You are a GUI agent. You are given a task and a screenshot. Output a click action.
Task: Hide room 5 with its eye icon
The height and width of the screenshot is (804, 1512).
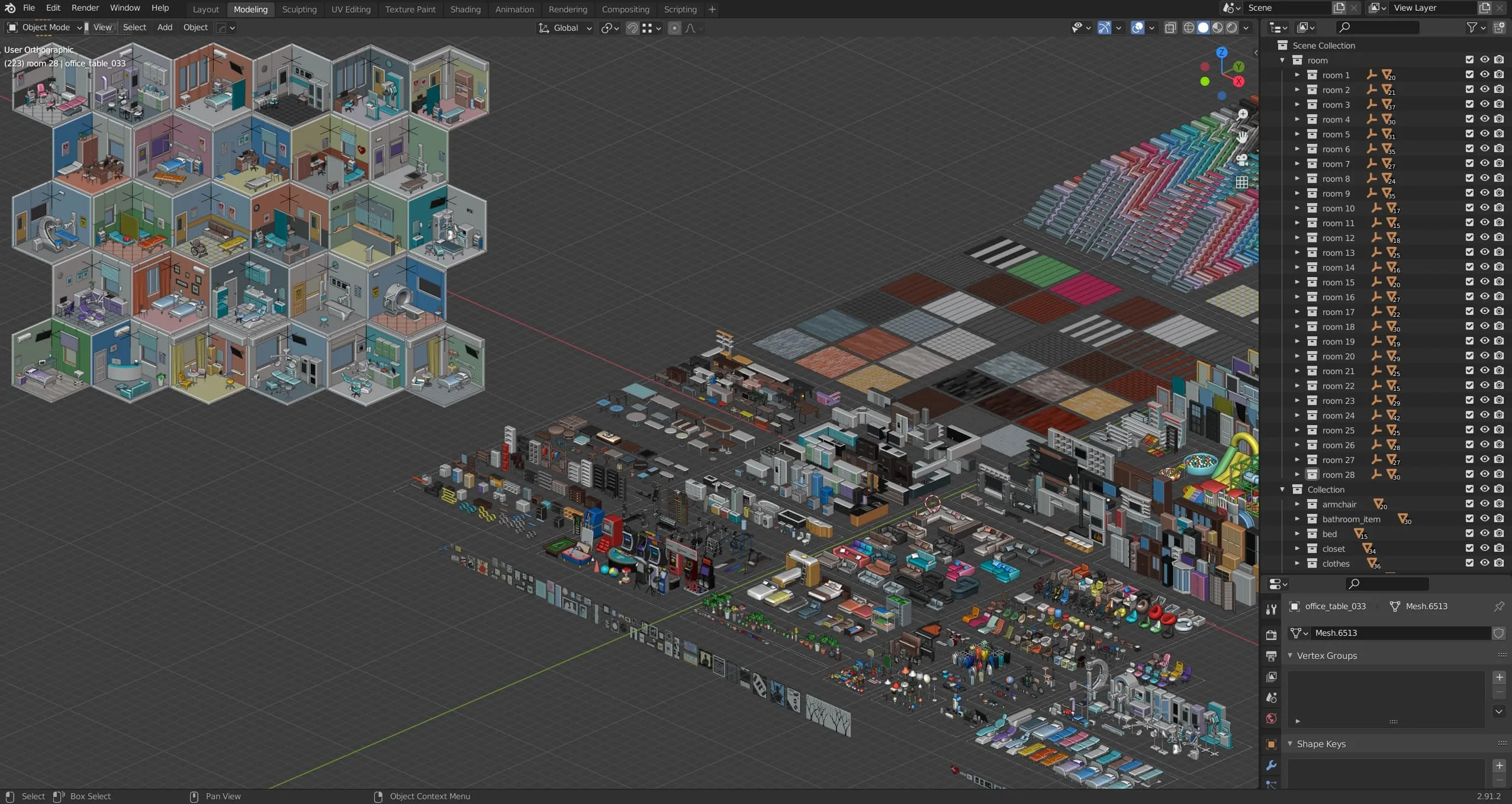pyautogui.click(x=1484, y=134)
